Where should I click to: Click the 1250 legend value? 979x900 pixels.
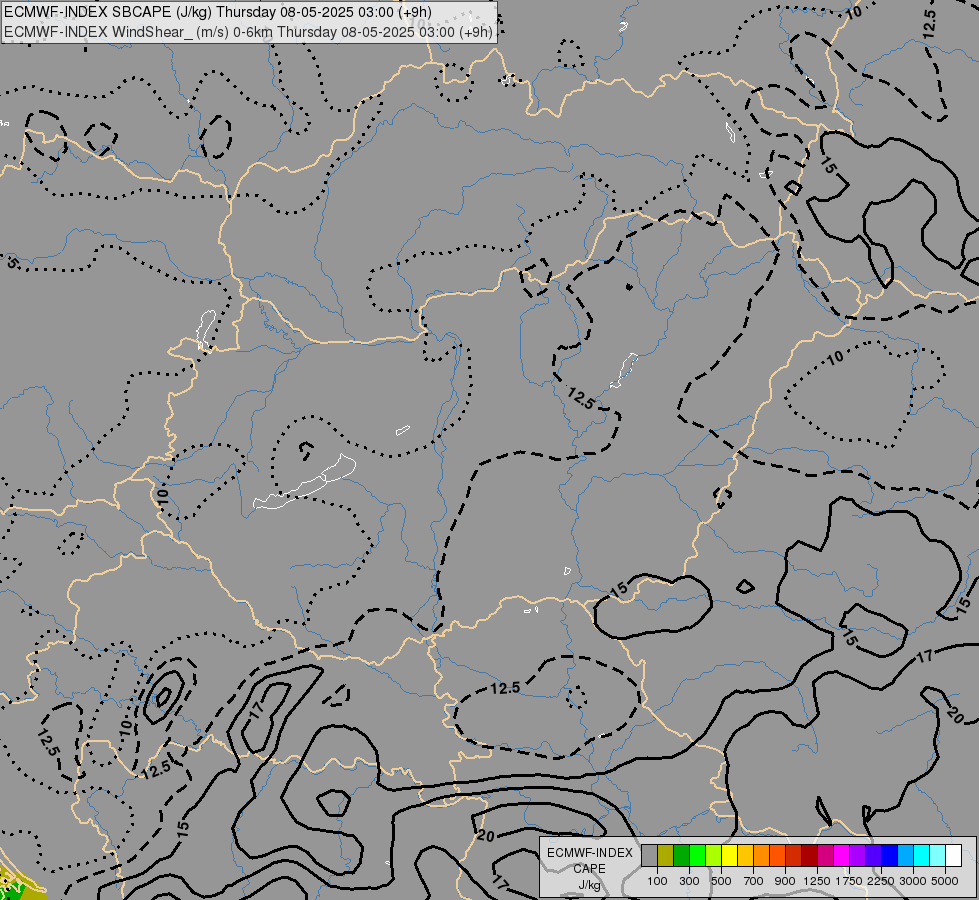click(x=817, y=881)
